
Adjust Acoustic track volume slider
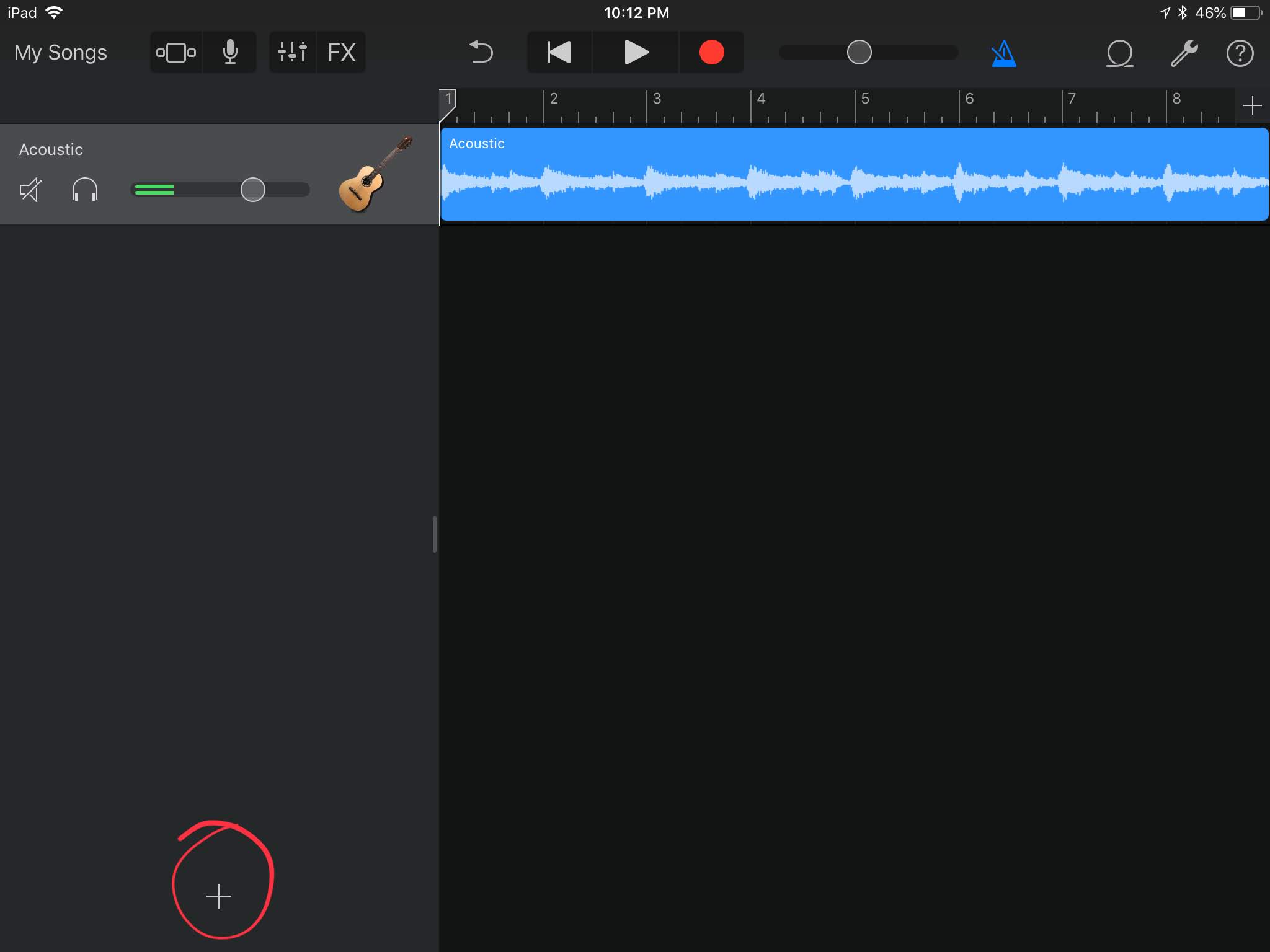252,190
